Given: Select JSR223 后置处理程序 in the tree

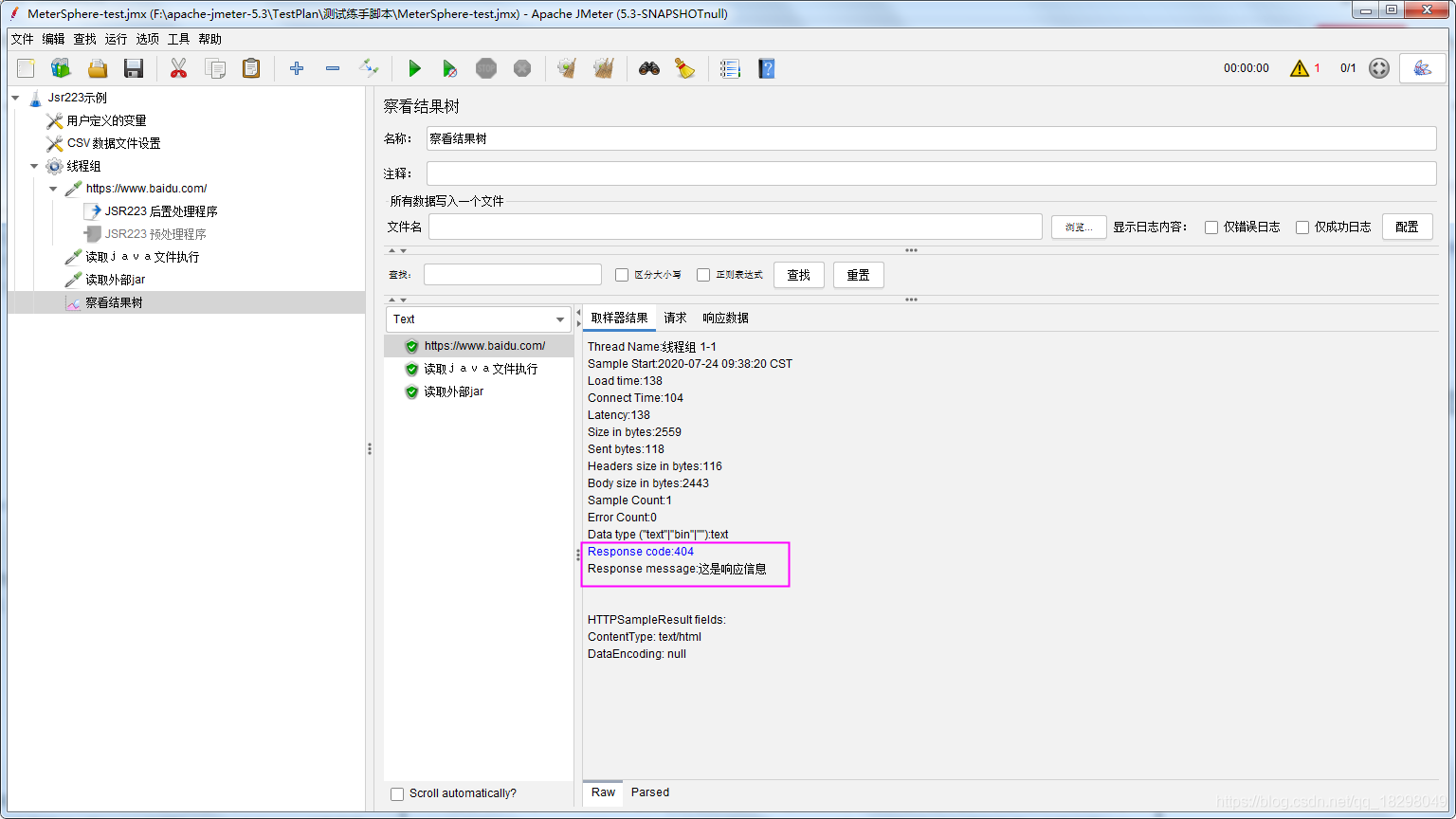Looking at the screenshot, I should [x=161, y=211].
